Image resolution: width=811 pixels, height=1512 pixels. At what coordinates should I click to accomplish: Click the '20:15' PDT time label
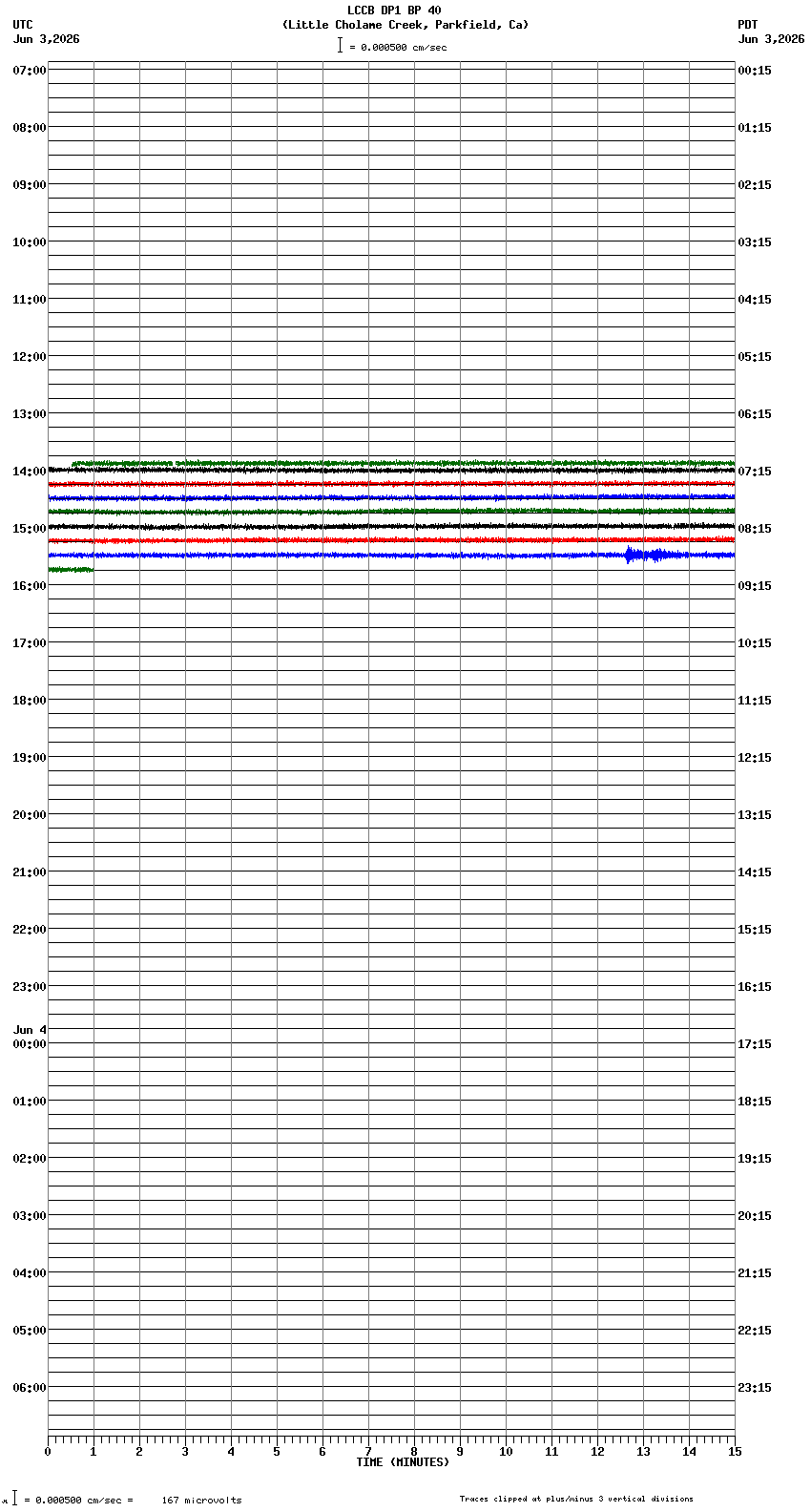point(755,1216)
